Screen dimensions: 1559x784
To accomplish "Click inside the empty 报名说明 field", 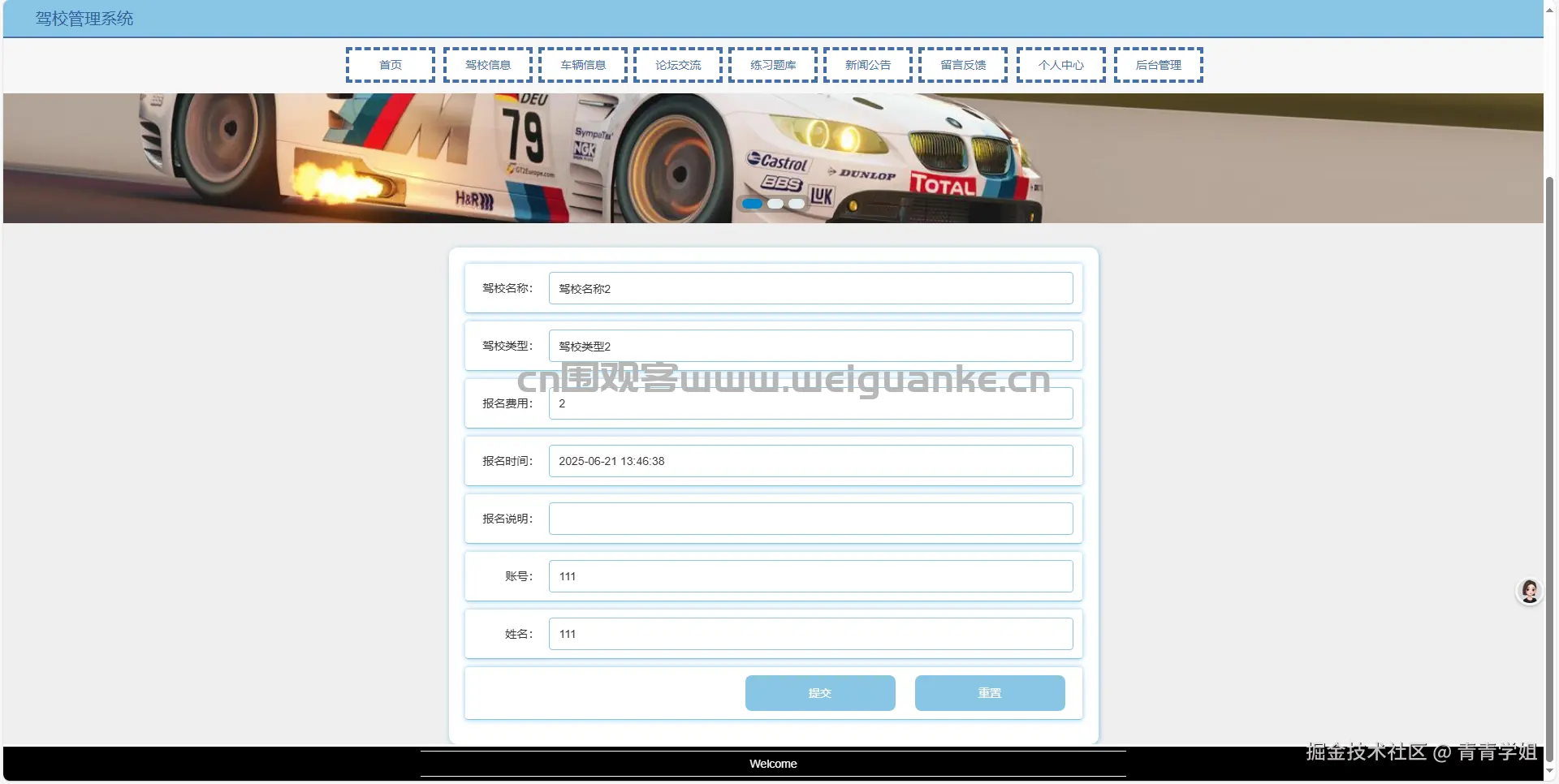I will pyautogui.click(x=810, y=518).
